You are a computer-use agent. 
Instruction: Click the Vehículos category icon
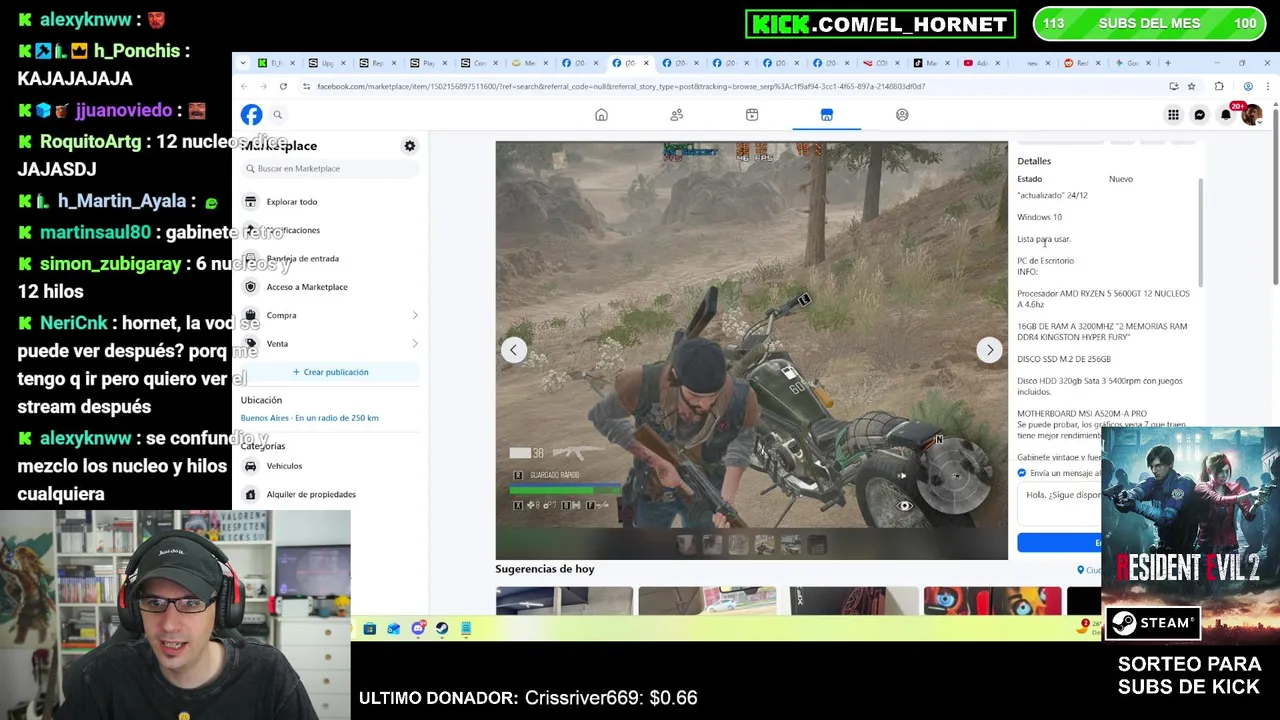point(250,466)
